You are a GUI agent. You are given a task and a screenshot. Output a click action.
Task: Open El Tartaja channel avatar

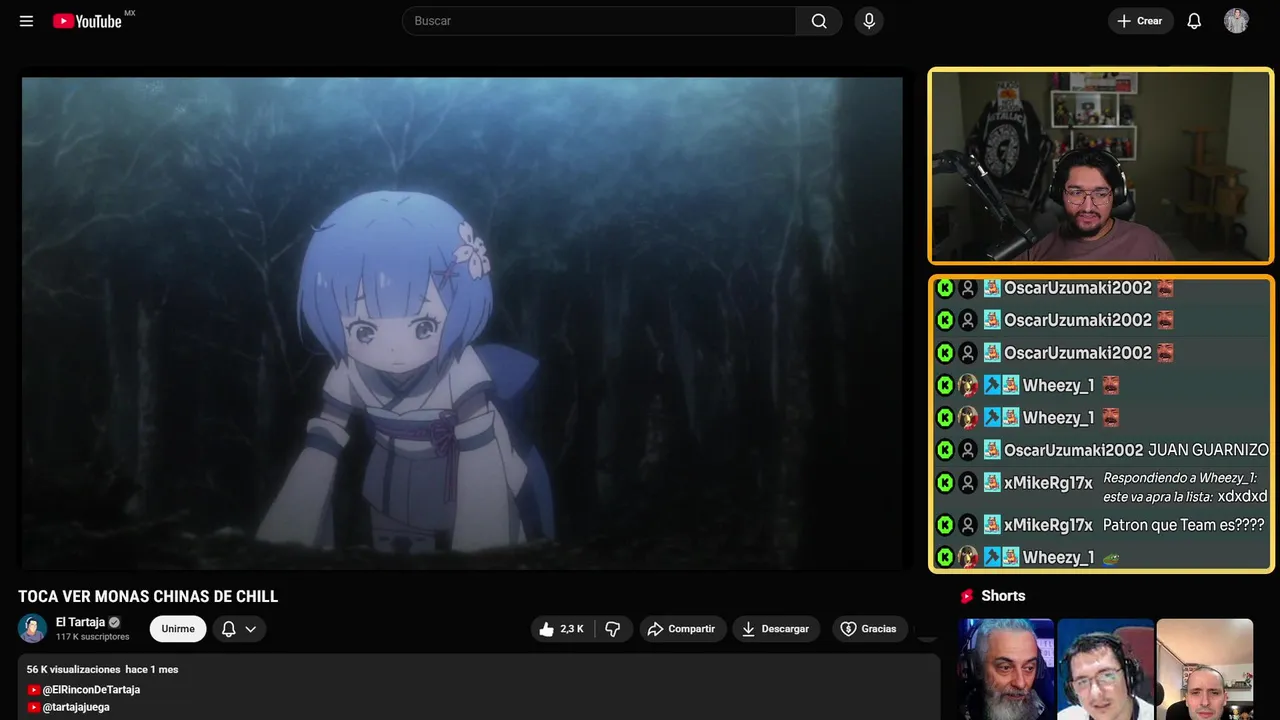click(x=33, y=628)
